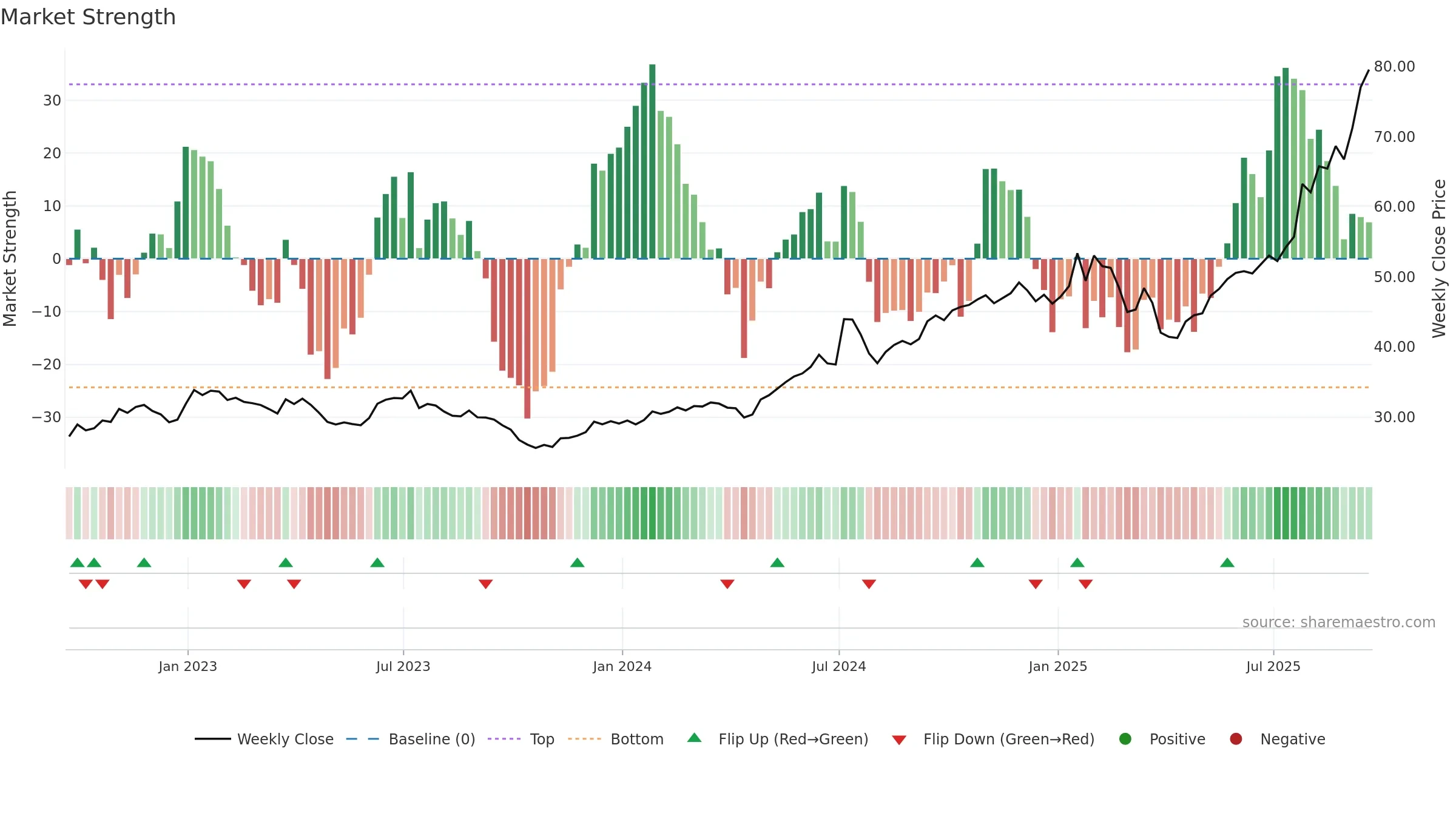Click the flip-up marker just before Jan 2024
The width and height of the screenshot is (1456, 819).
pyautogui.click(x=578, y=562)
